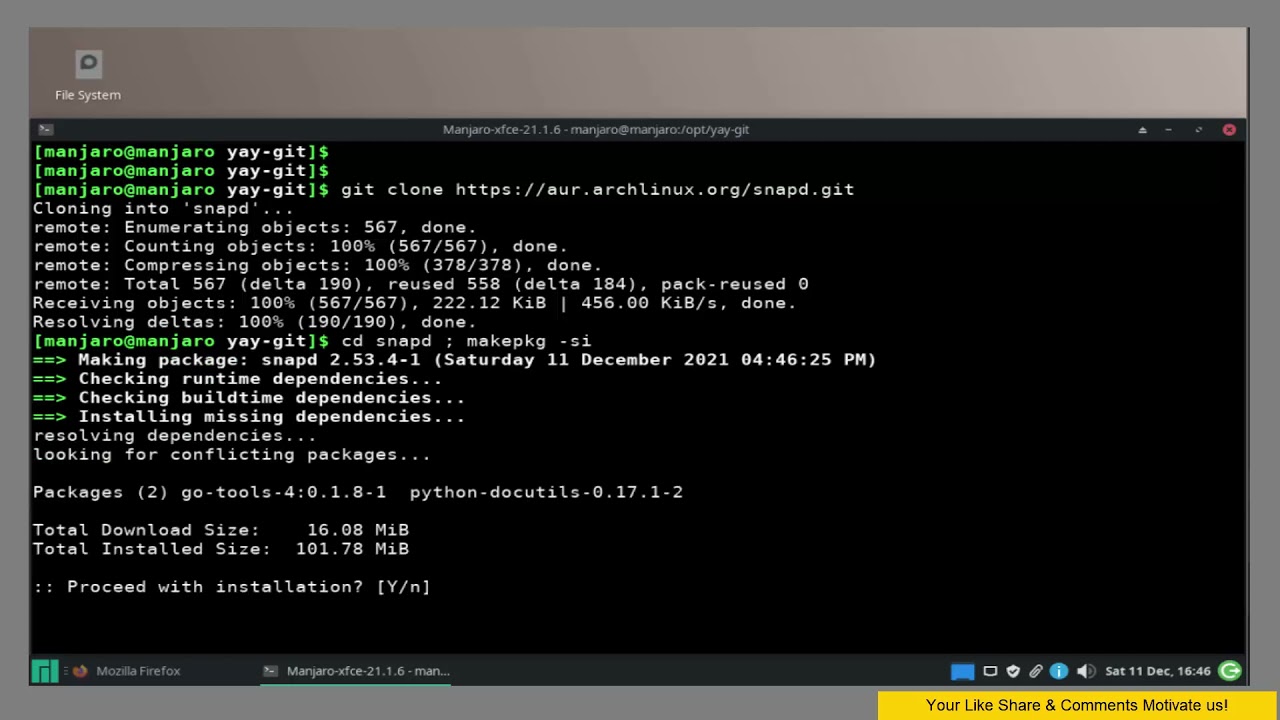Click 'remote: Total 567 (delta 190)' line
Screen dimensions: 1280x720
(x=421, y=284)
